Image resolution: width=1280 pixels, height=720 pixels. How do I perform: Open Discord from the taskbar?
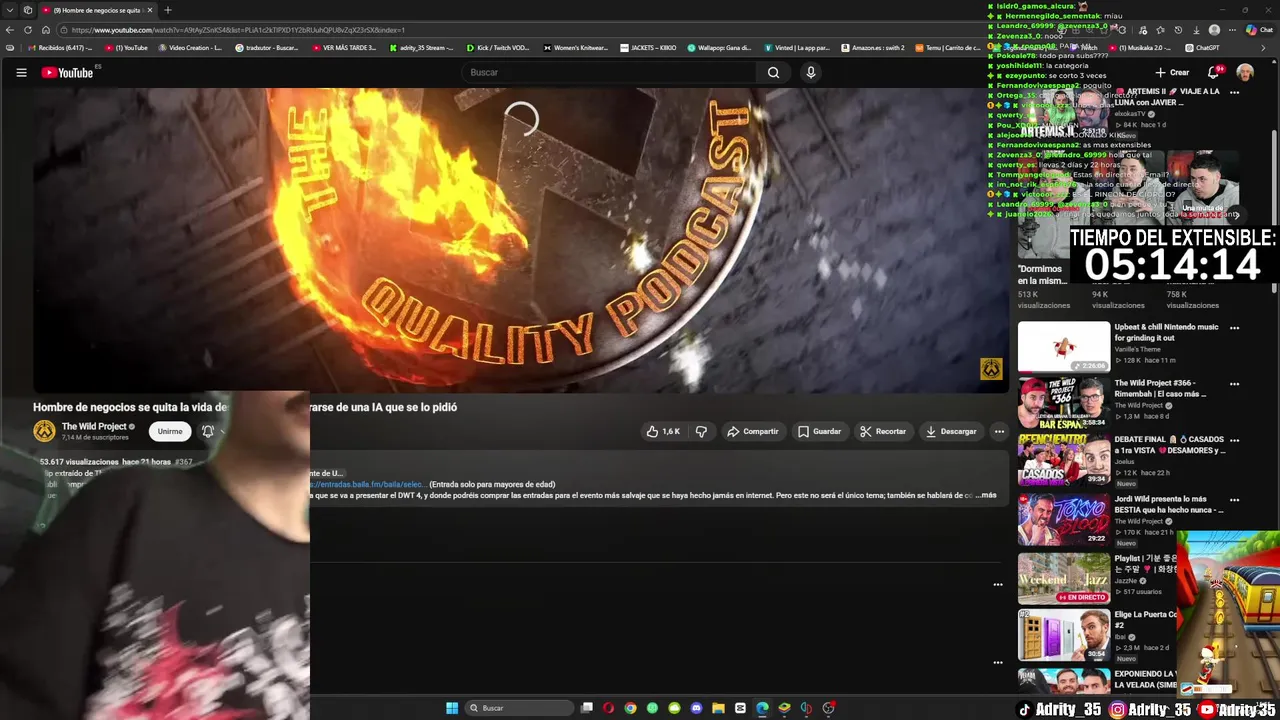point(696,708)
